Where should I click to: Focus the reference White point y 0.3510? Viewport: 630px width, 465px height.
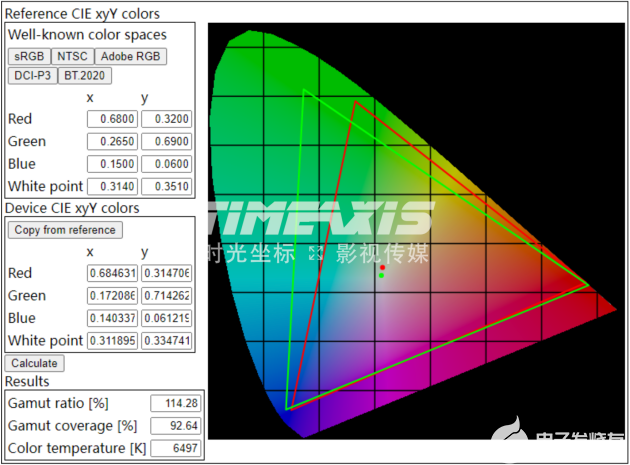pos(166,186)
